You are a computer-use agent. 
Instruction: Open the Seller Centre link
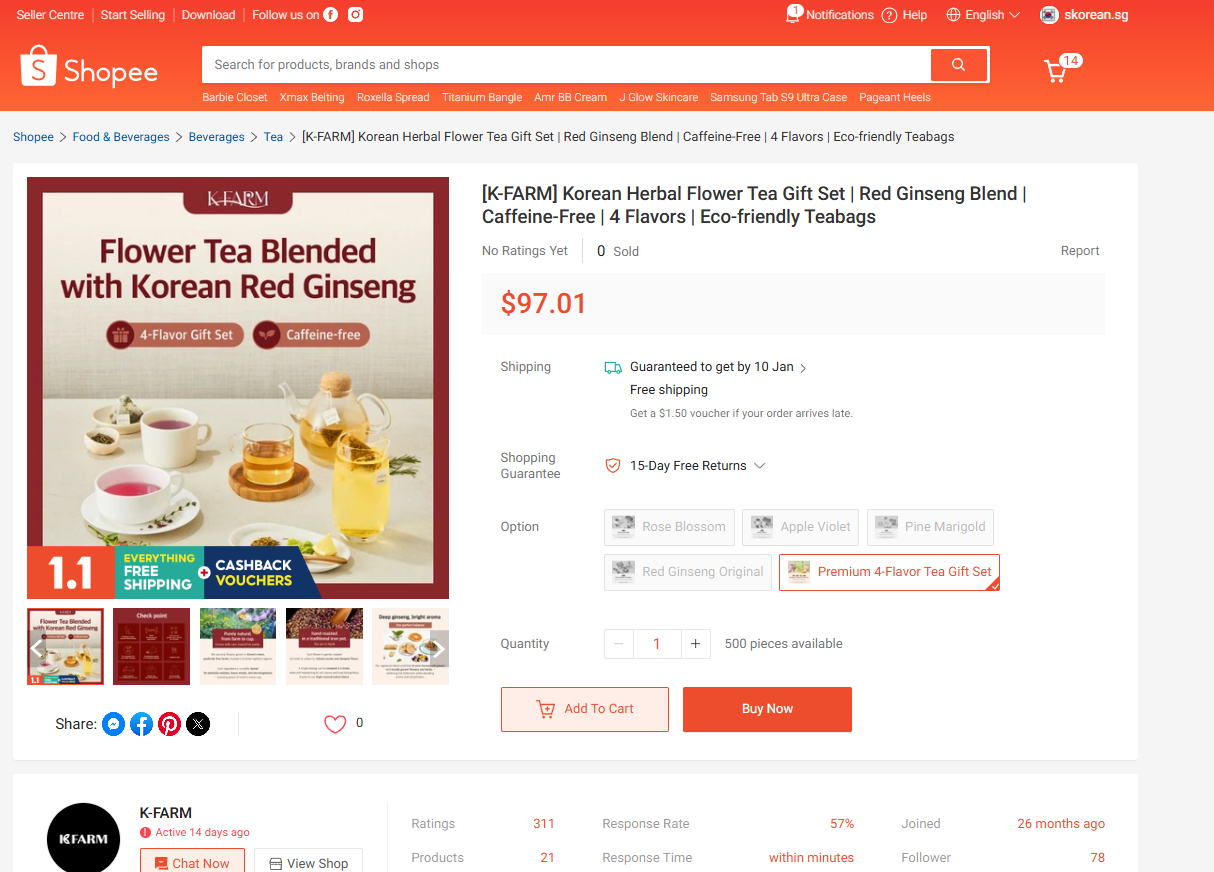coord(50,15)
